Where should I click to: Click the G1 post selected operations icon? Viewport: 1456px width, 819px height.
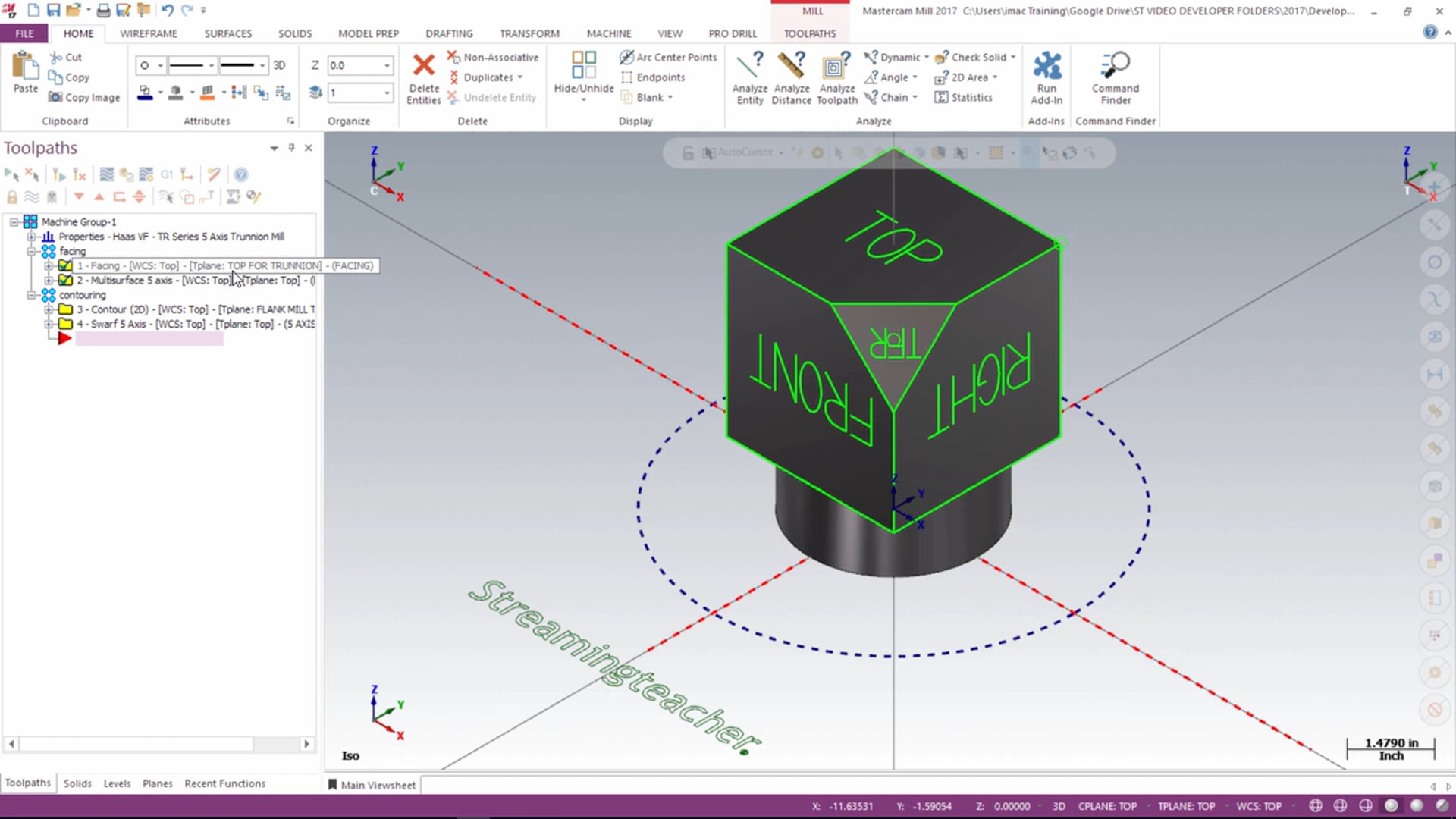(167, 174)
